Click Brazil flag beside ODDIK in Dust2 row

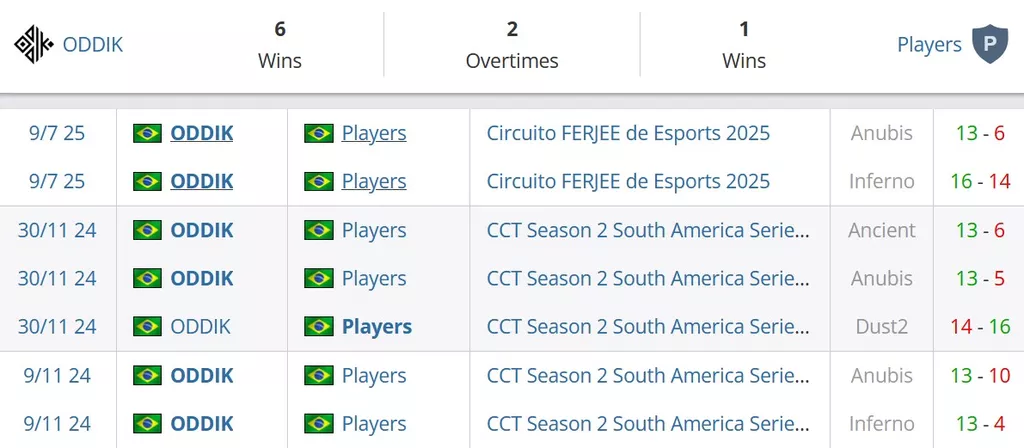pos(148,327)
